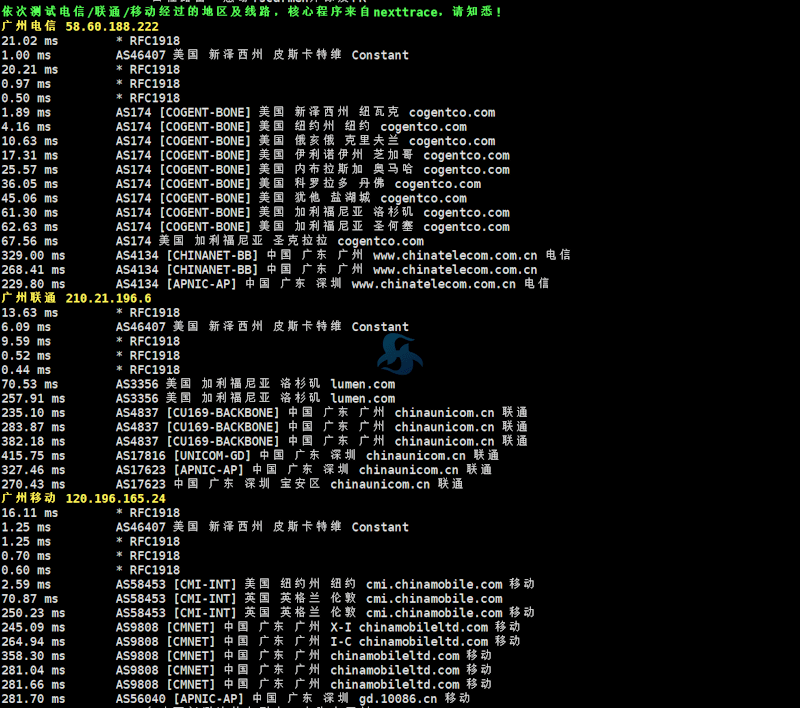800x708 pixels.
Task: Select '丹佛' in the 36.05 ms row
Action: point(371,184)
